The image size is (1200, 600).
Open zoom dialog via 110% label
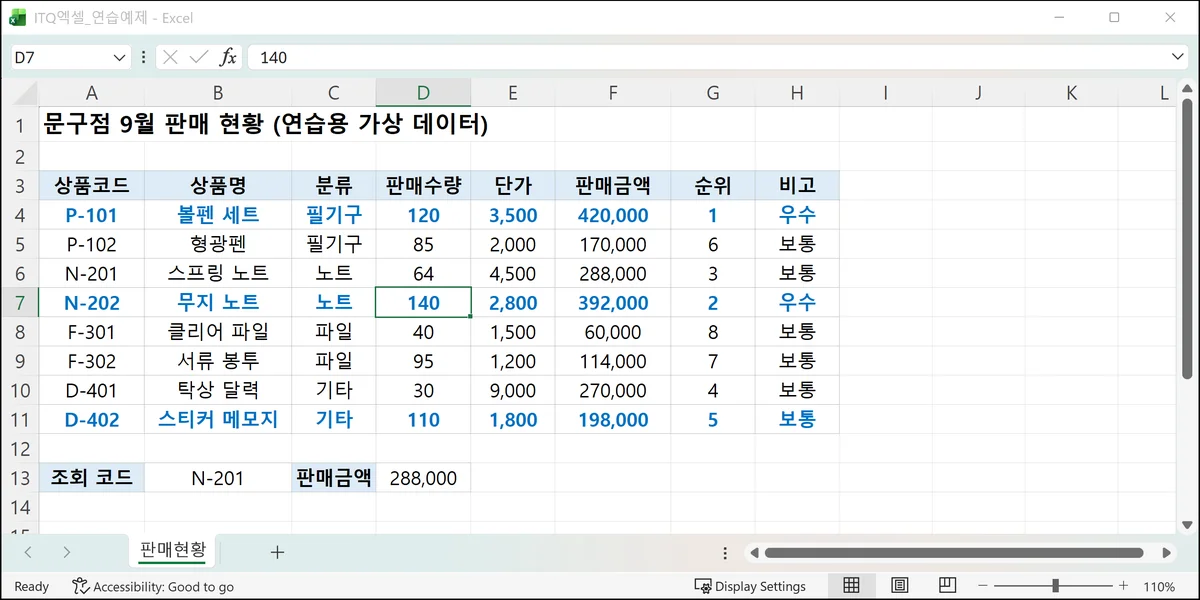(1159, 586)
